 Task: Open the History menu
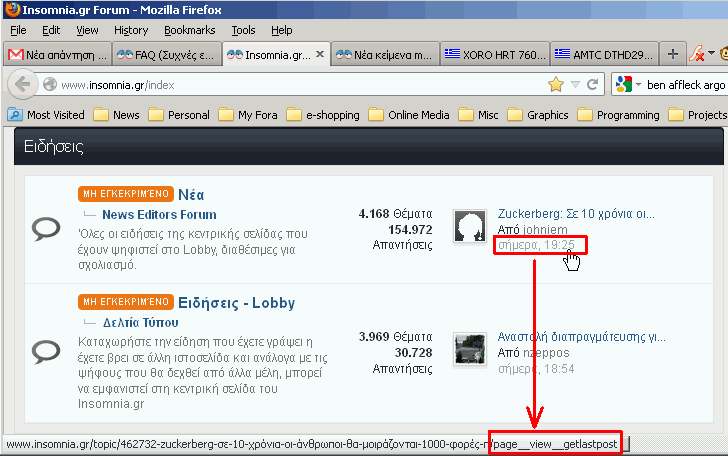[x=131, y=30]
